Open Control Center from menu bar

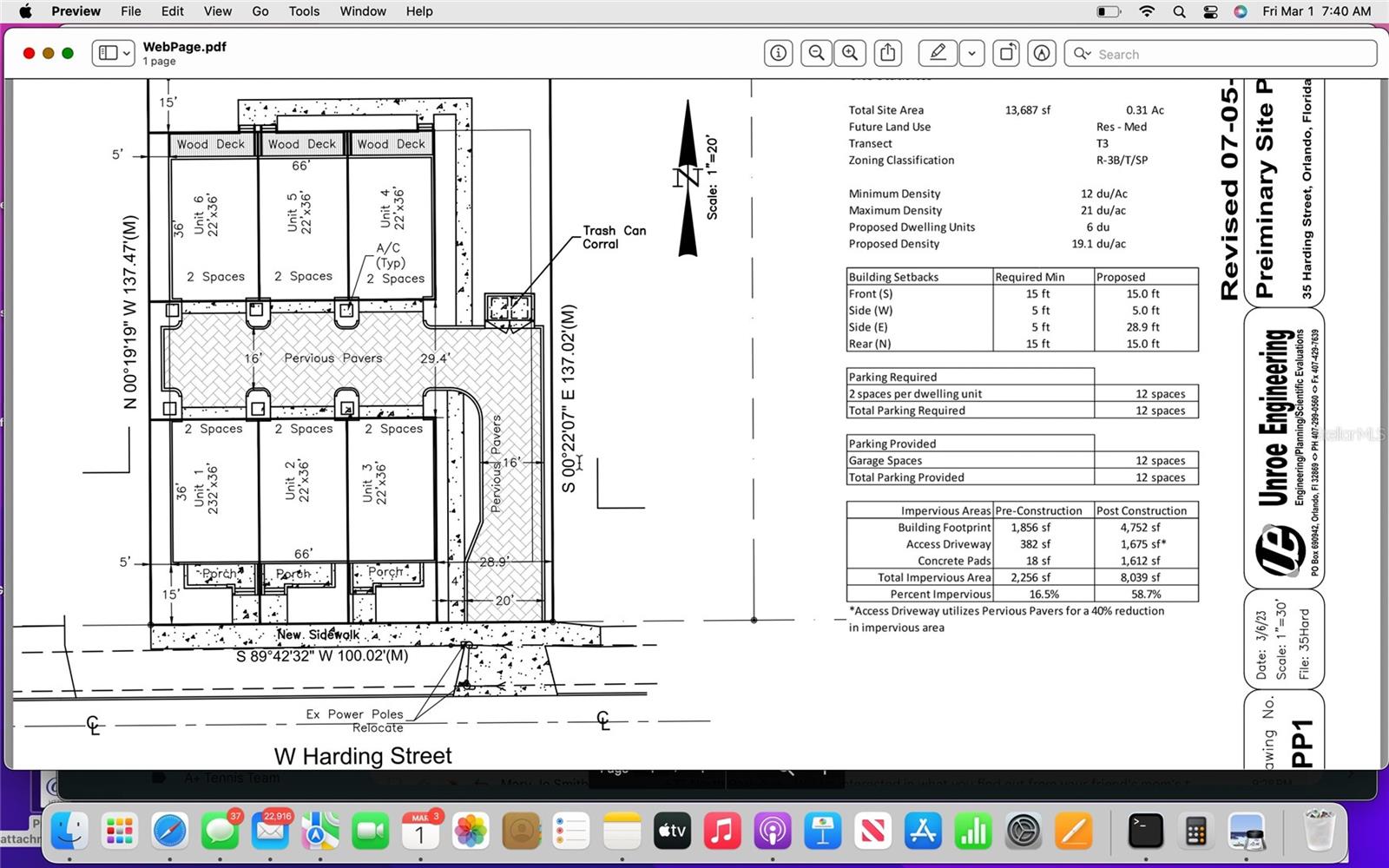tap(1210, 11)
